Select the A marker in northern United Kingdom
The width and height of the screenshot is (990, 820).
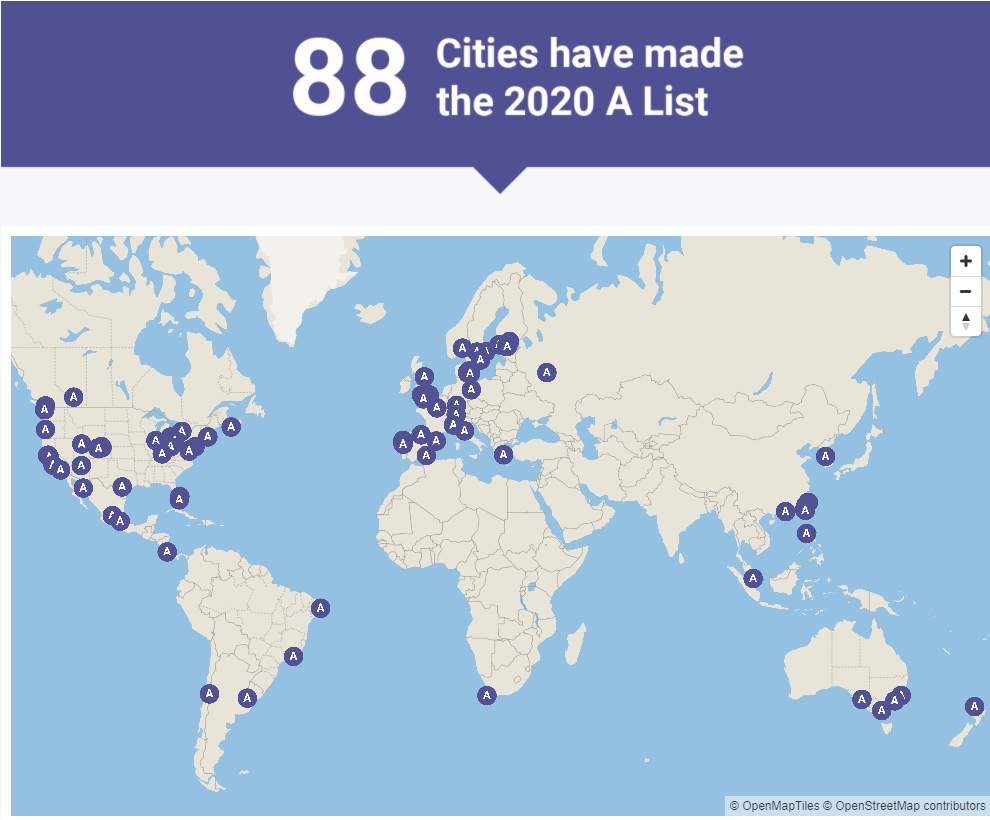tap(424, 377)
